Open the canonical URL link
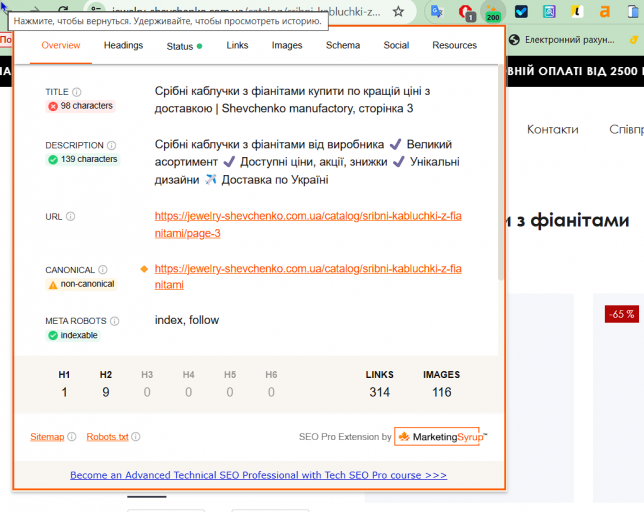The image size is (644, 512). click(x=308, y=277)
